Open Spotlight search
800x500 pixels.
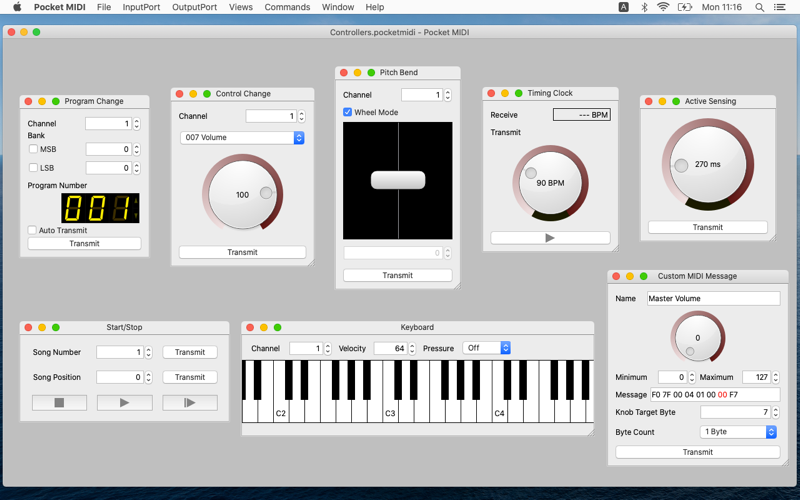click(x=759, y=7)
